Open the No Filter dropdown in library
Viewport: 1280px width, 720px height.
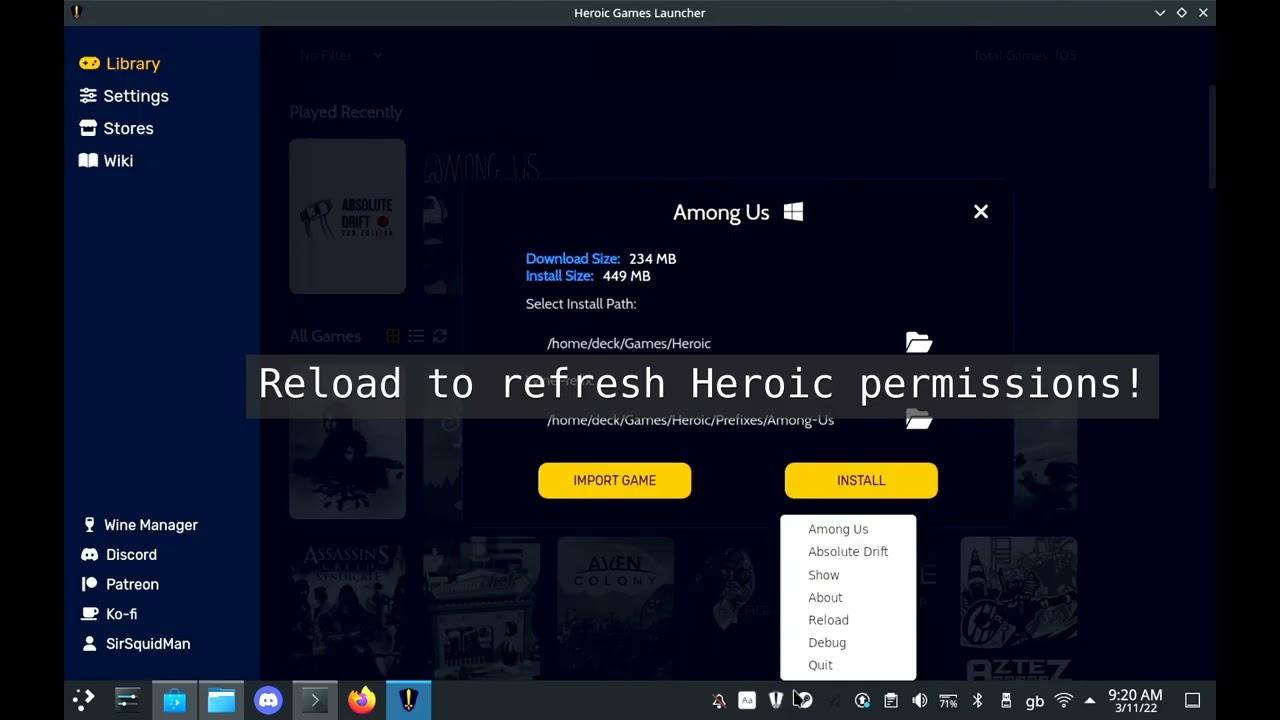[341, 56]
